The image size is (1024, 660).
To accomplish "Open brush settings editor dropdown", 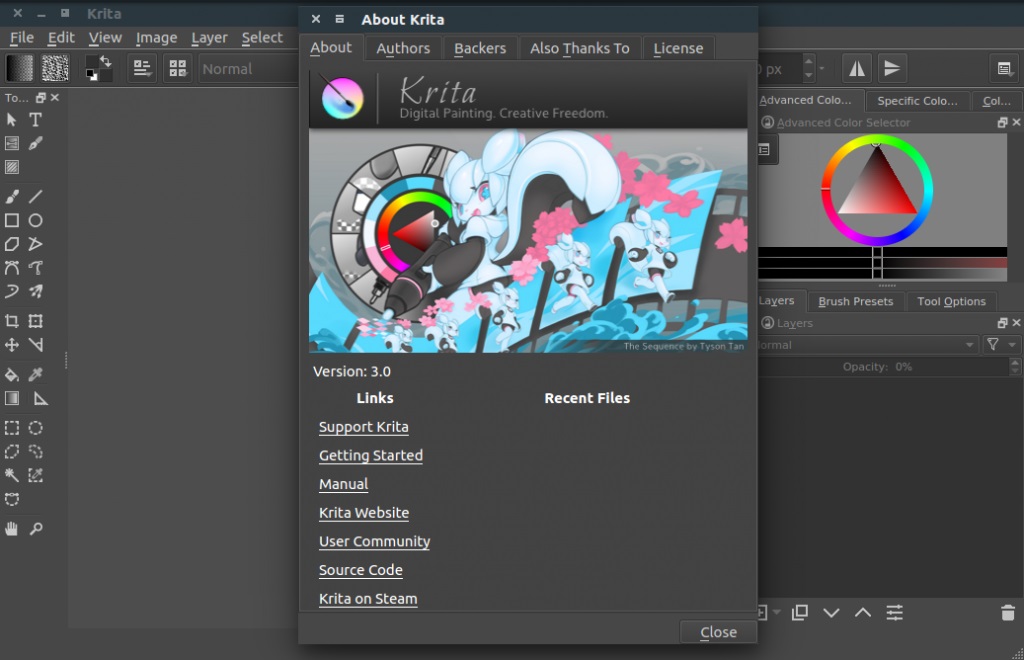I will [142, 69].
